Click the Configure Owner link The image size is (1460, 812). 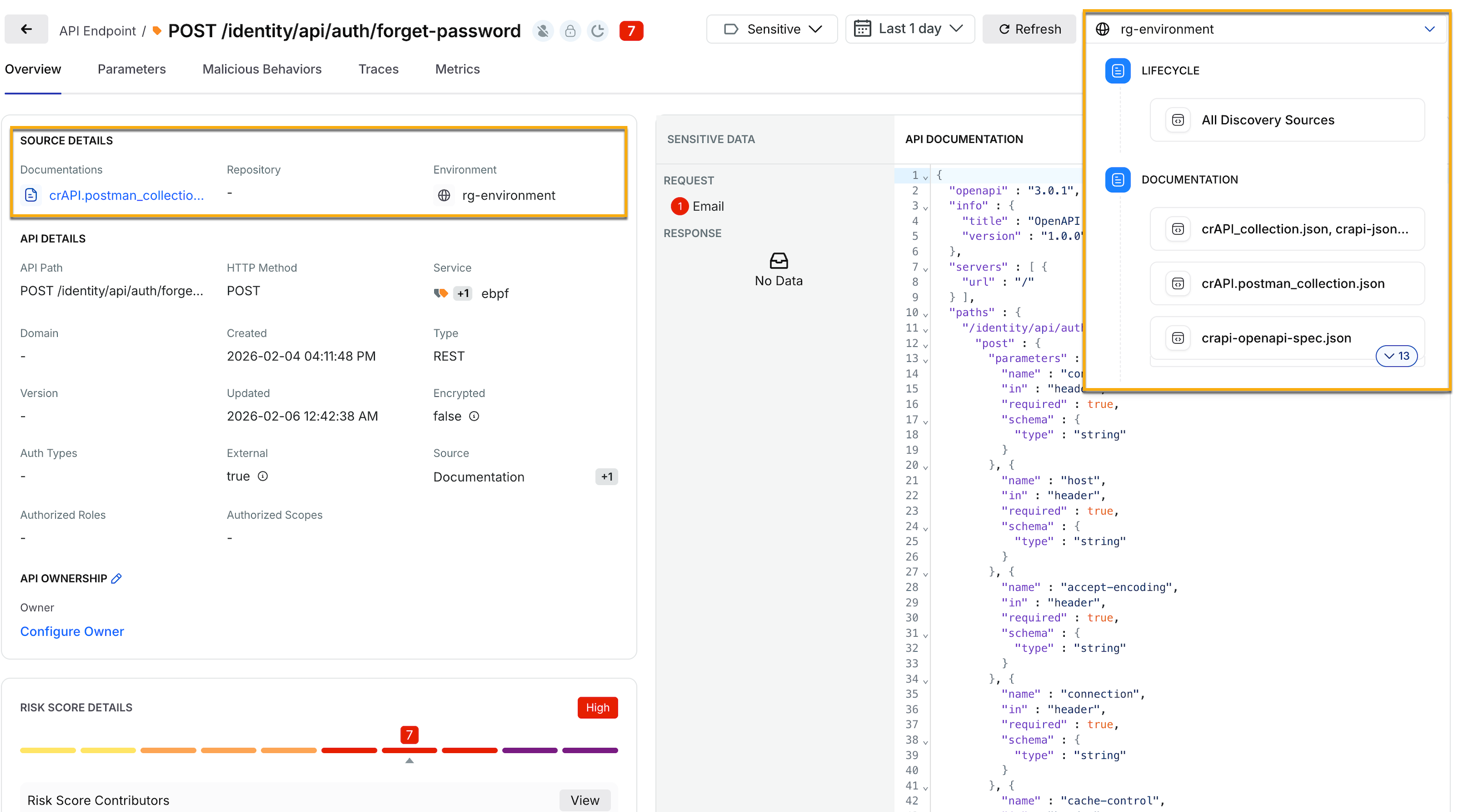coord(72,631)
